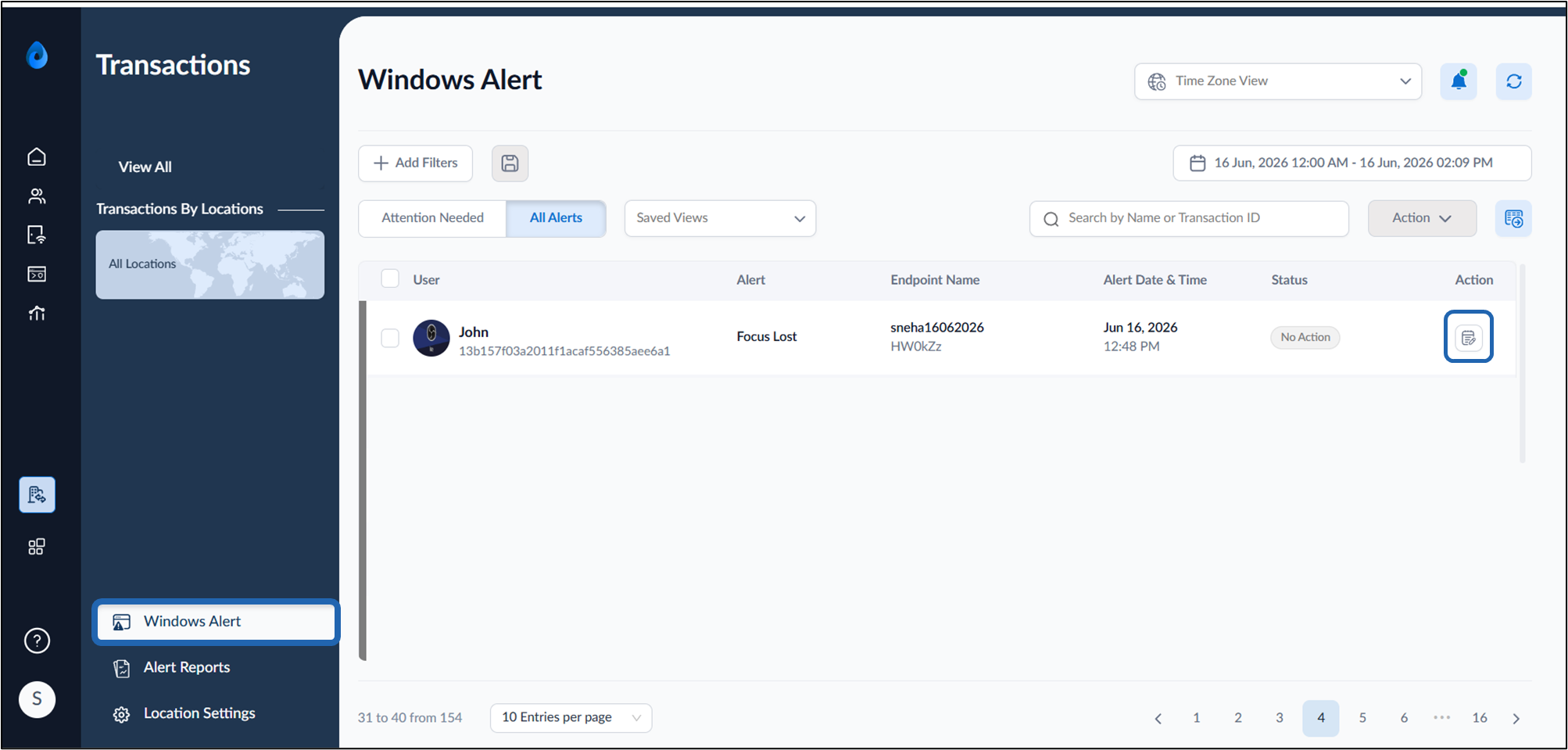Open the window-with-code icon in left sidebar
Image resolution: width=1568 pixels, height=750 pixels.
[x=37, y=274]
